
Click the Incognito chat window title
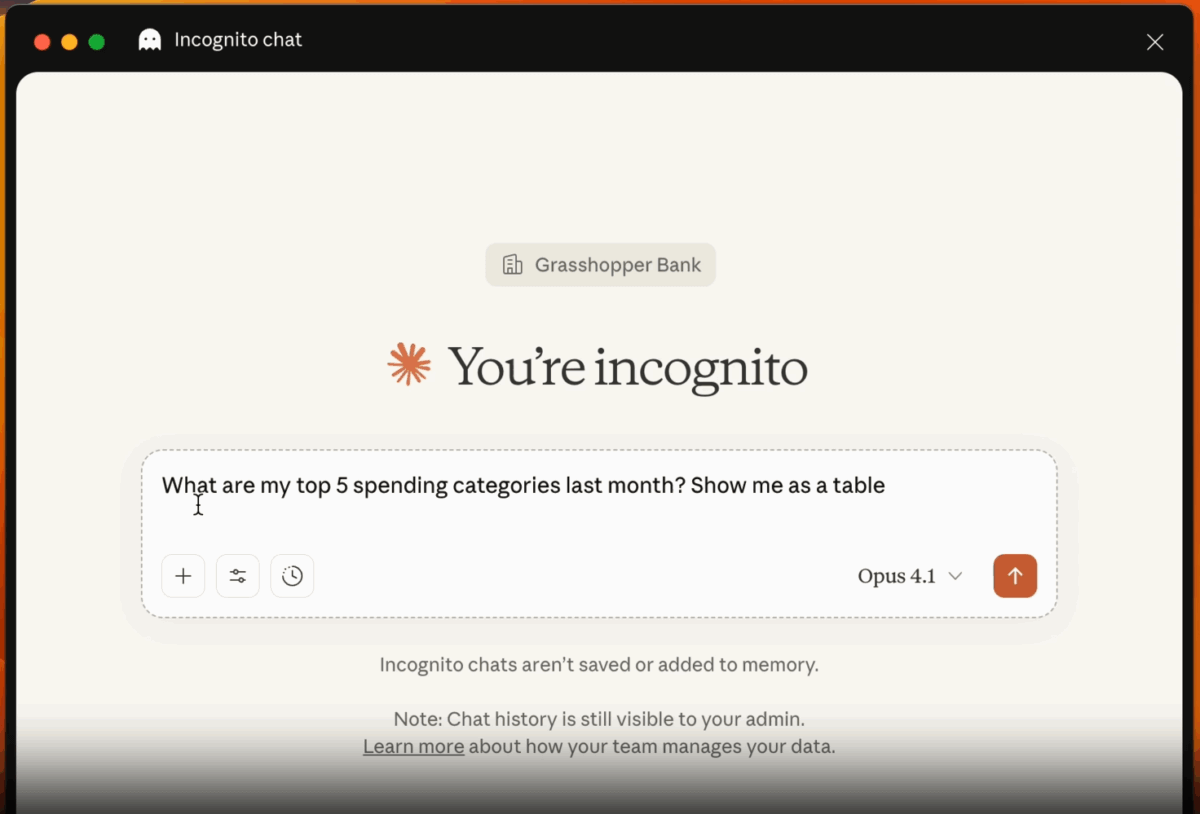[x=238, y=40]
